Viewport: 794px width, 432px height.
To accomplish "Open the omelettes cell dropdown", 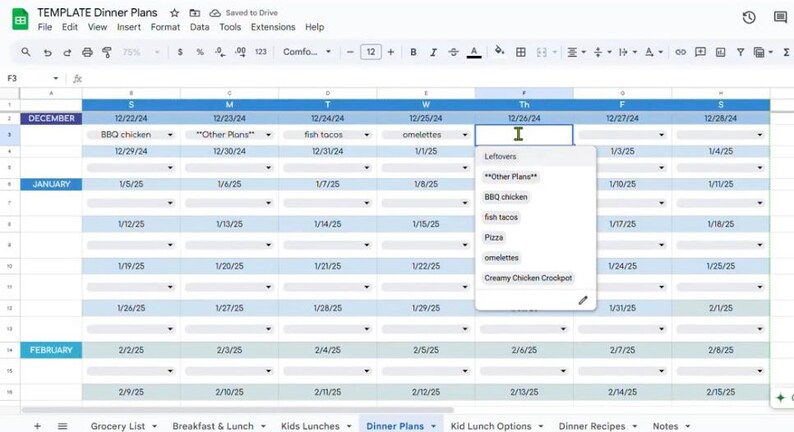I will tap(465, 135).
